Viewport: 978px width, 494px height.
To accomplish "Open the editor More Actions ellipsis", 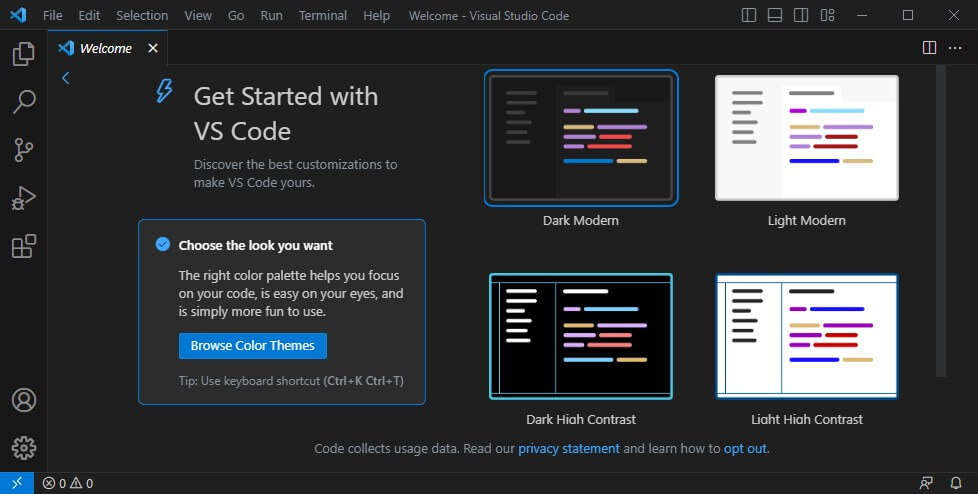I will pos(955,48).
